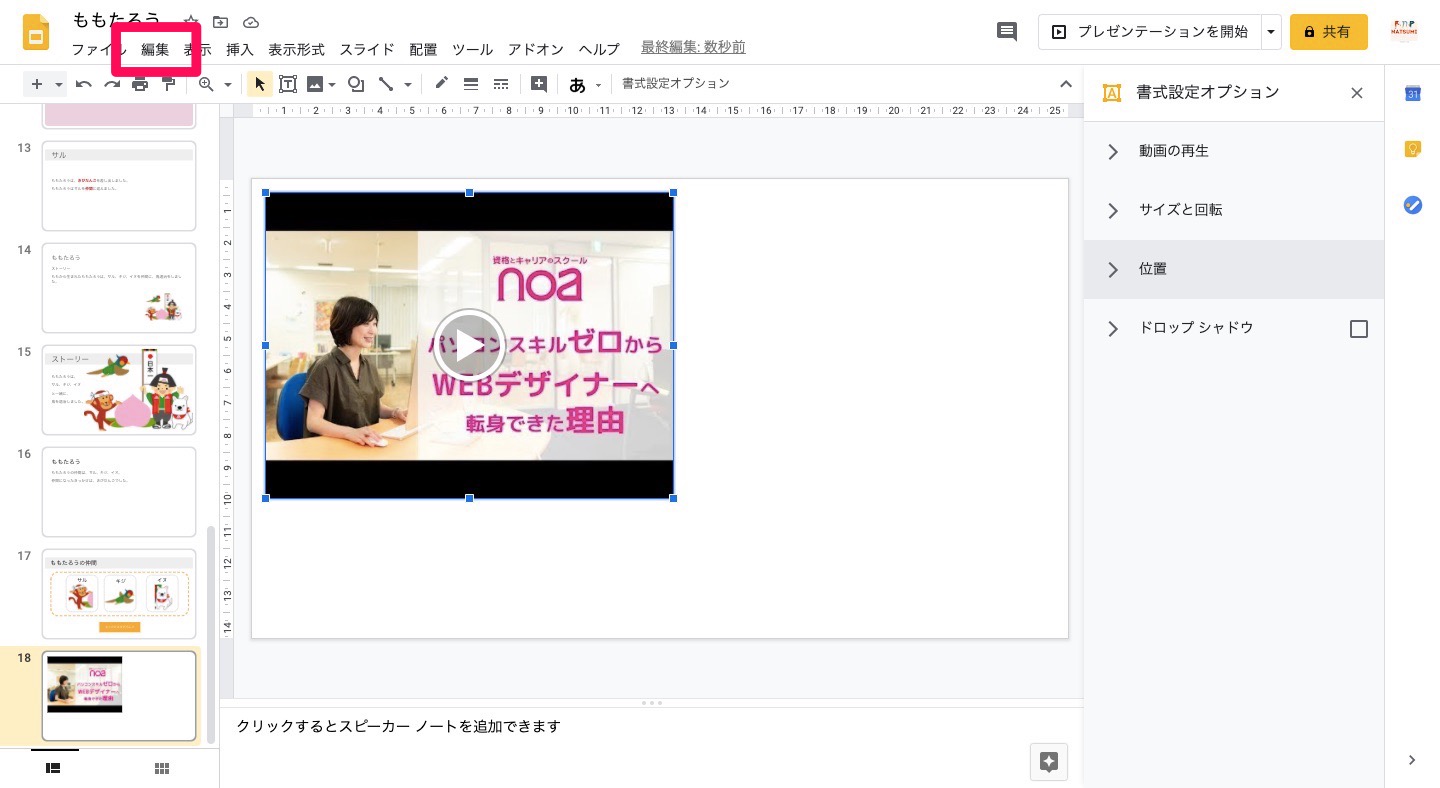This screenshot has width=1440, height=788.
Task: Check the cloud save status icon
Action: pos(251,22)
